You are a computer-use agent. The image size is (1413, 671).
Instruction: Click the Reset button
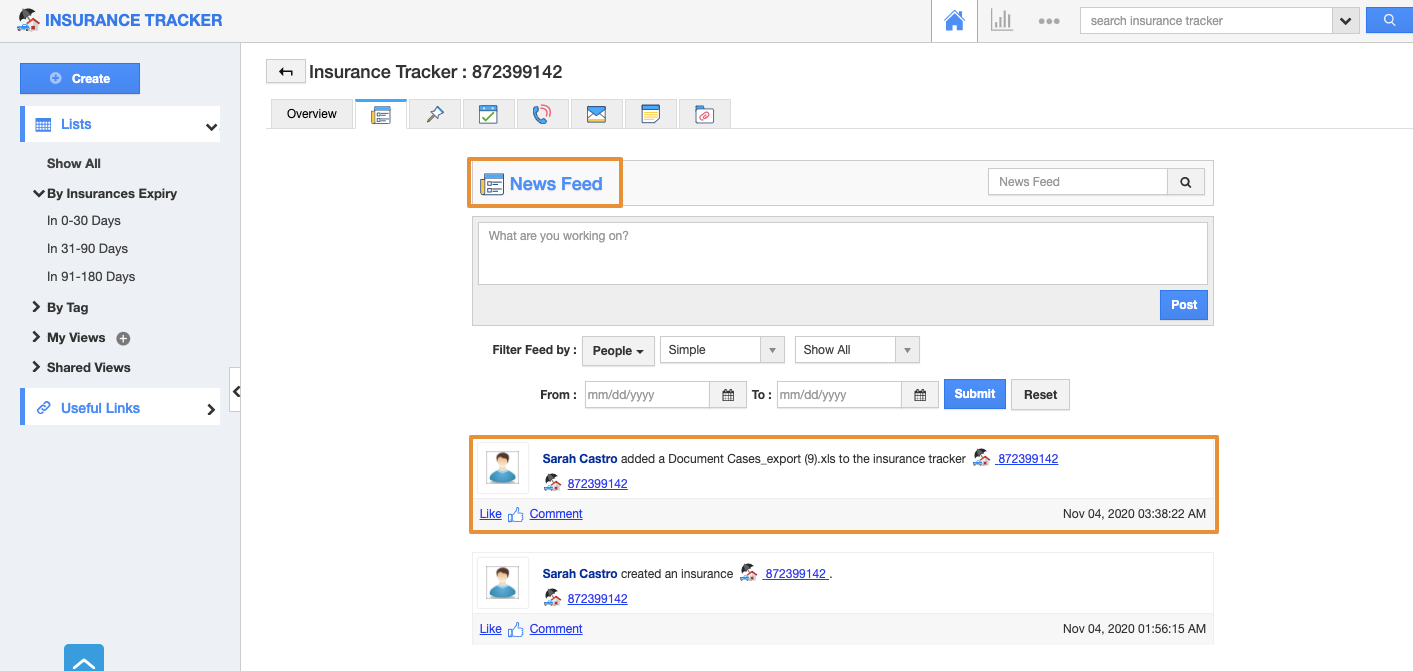click(x=1040, y=395)
